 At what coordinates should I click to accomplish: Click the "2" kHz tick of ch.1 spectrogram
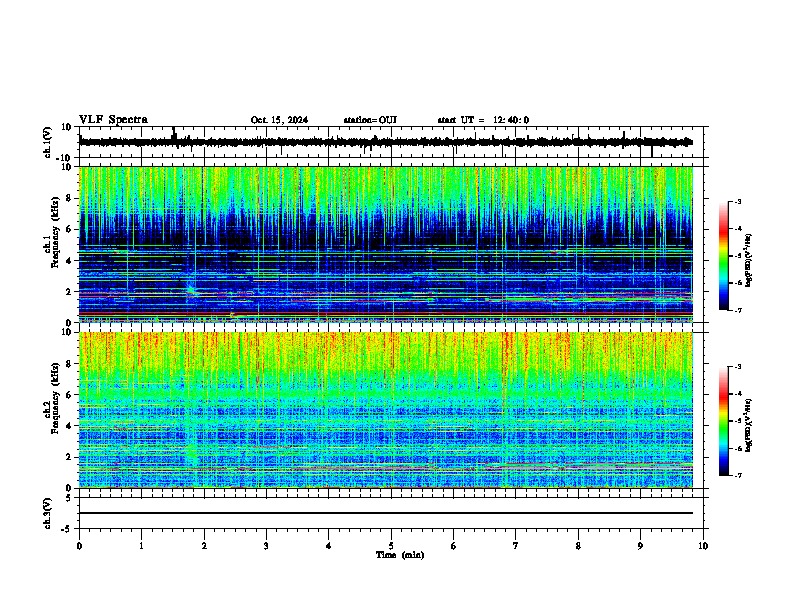click(x=70, y=291)
